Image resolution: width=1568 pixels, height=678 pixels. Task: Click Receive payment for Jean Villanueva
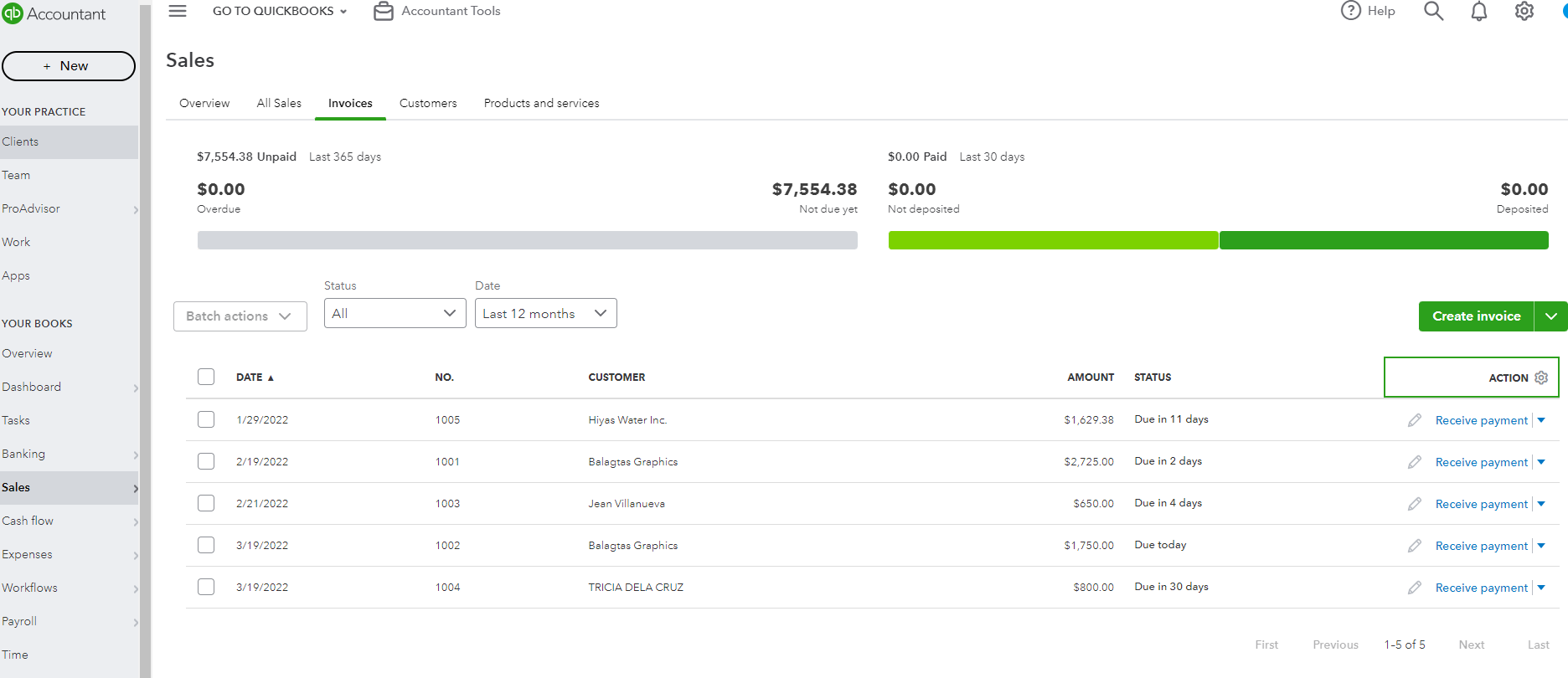coord(1481,504)
